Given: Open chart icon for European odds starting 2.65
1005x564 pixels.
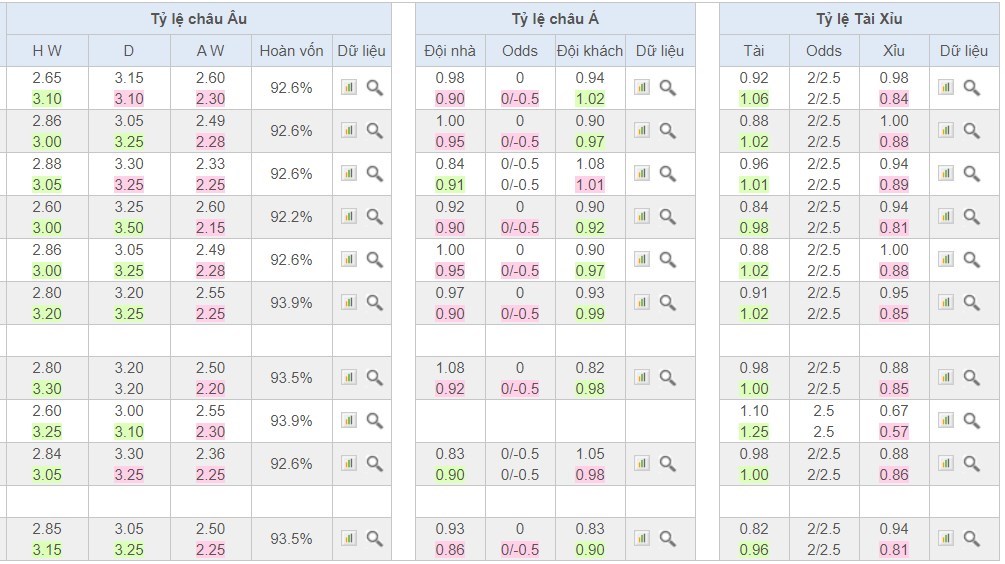Looking at the screenshot, I should [x=348, y=87].
